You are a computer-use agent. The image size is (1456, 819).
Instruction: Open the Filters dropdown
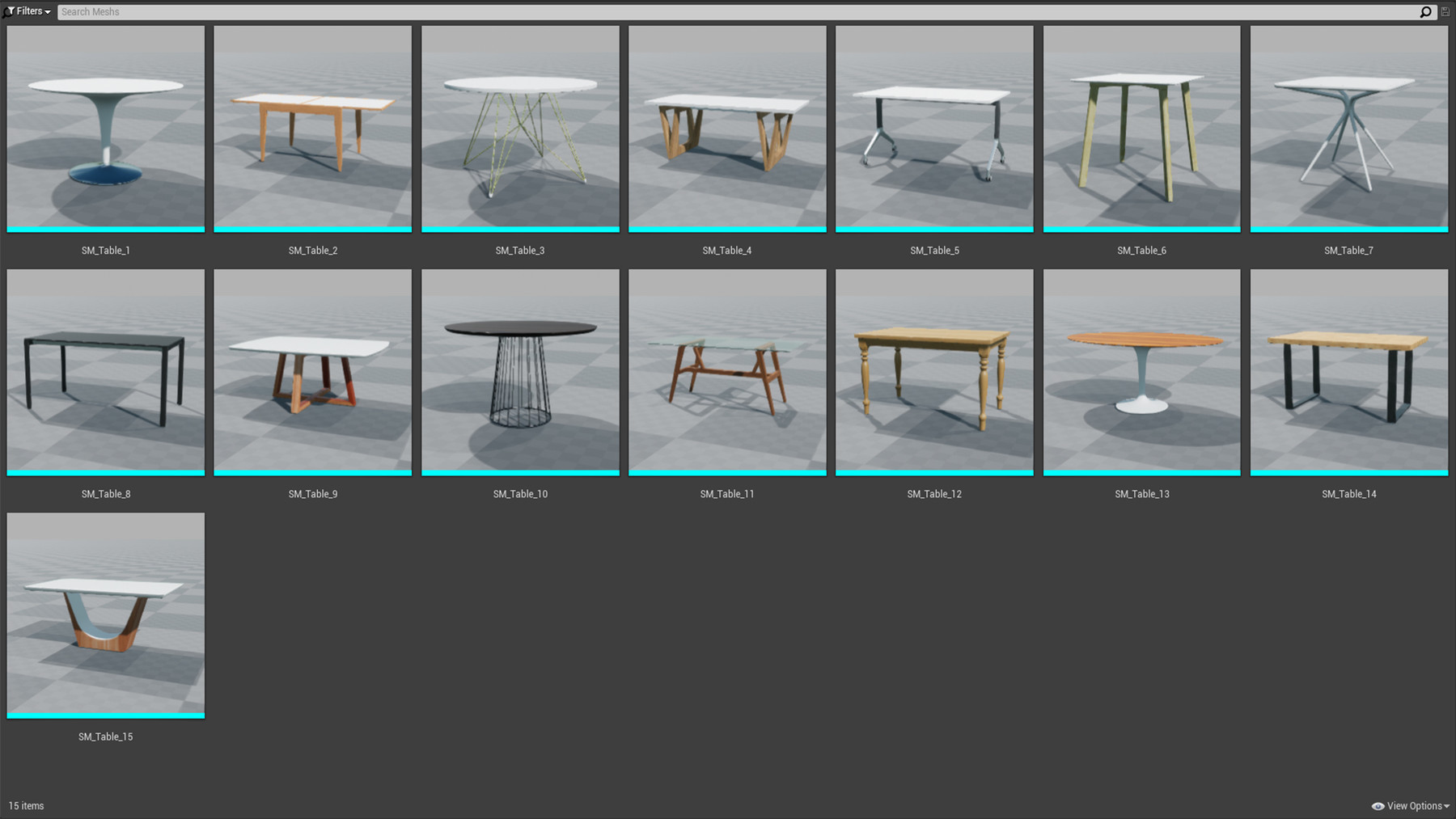[x=28, y=11]
